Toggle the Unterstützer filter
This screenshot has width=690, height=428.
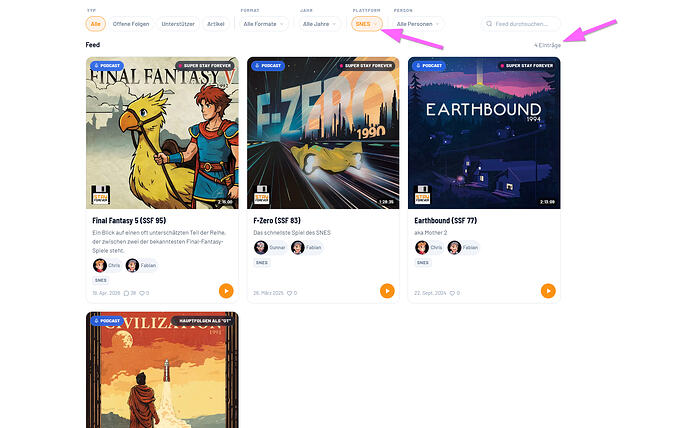[x=178, y=24]
